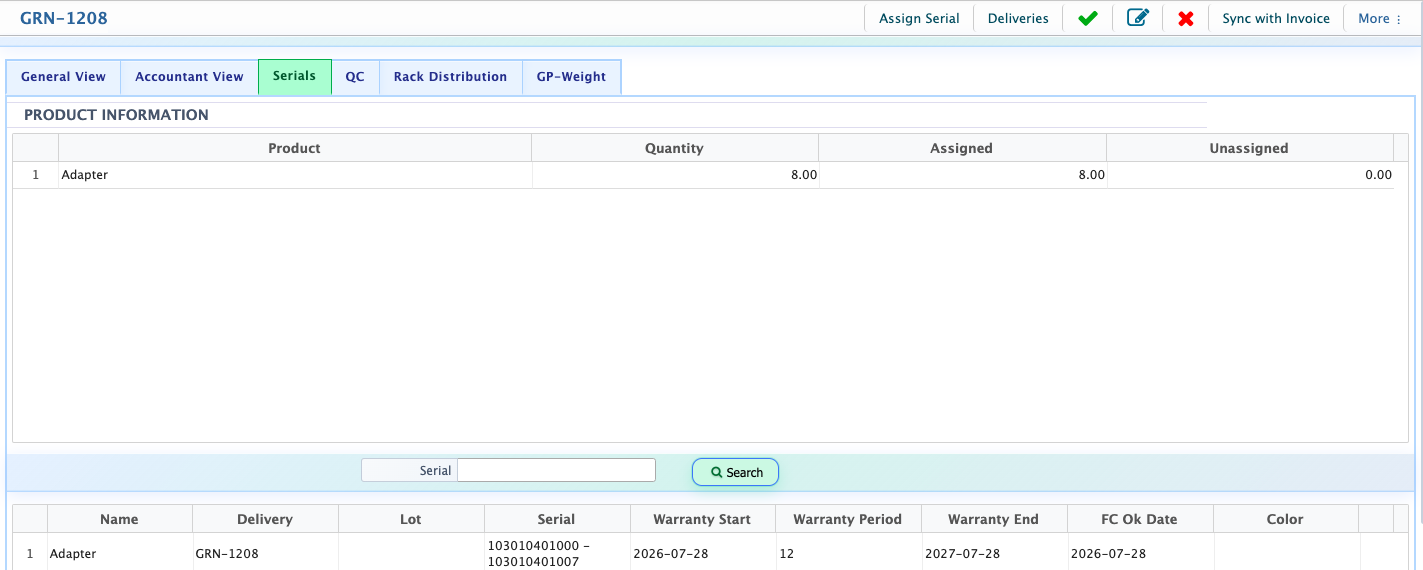Screen dimensions: 1423x570
Task: Select the Adapter row in Product Information
Action: point(703,175)
